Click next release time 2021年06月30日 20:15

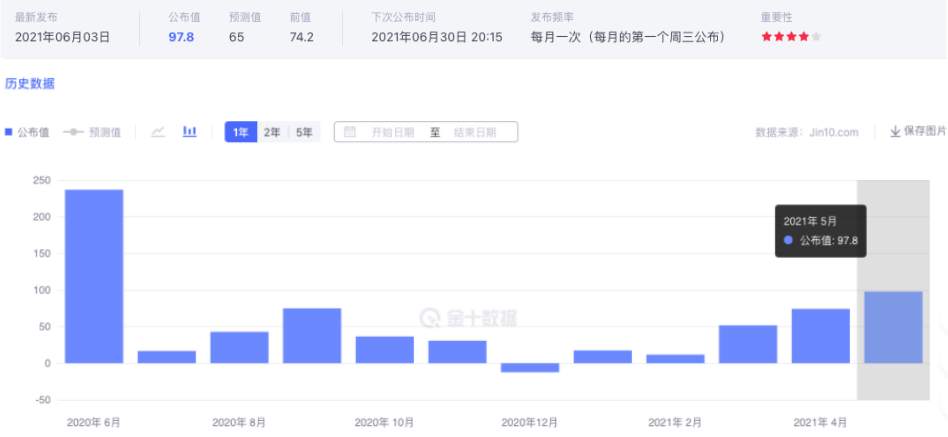(x=437, y=37)
